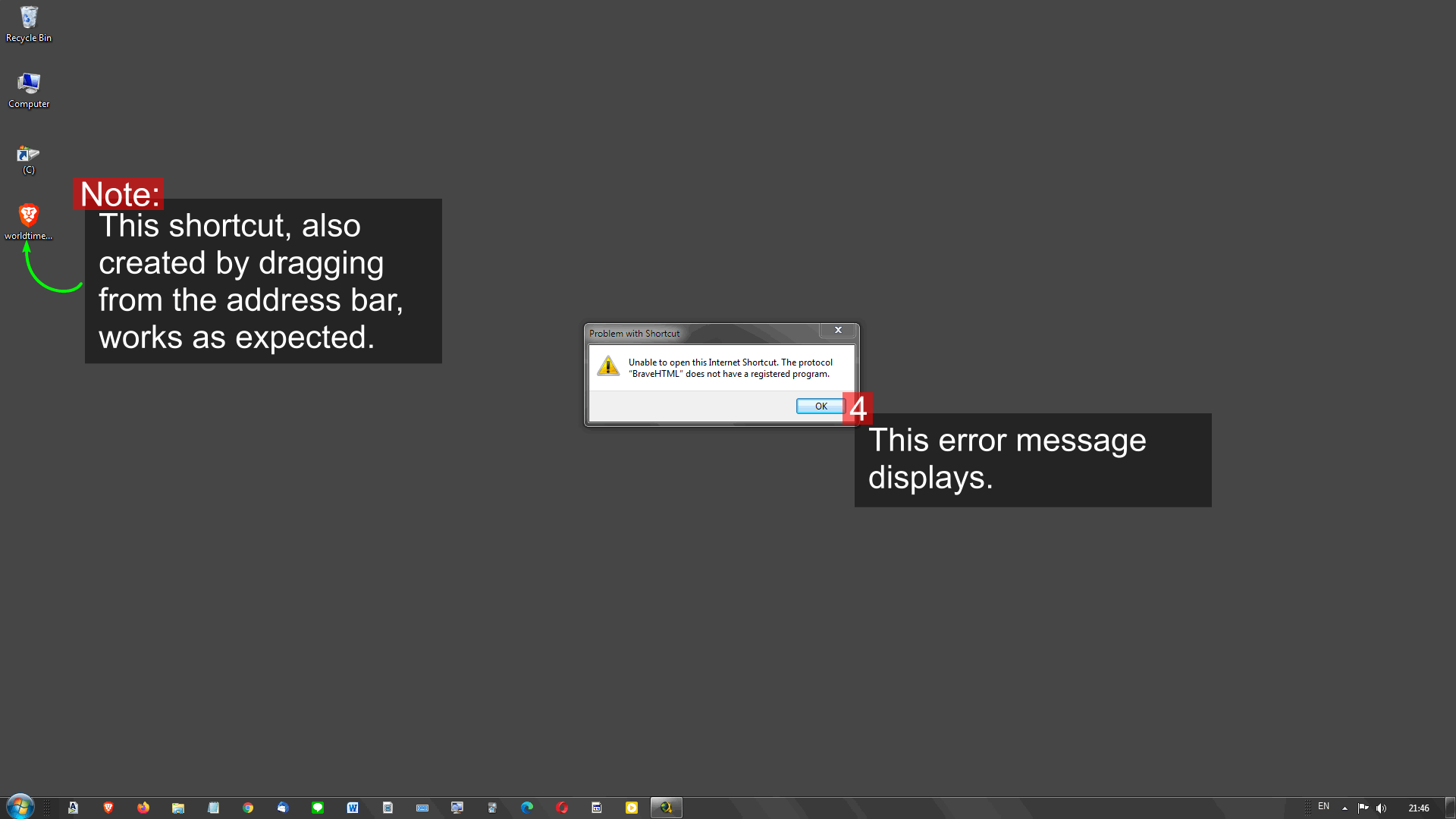Open LINE messenger from the taskbar

pos(318,808)
